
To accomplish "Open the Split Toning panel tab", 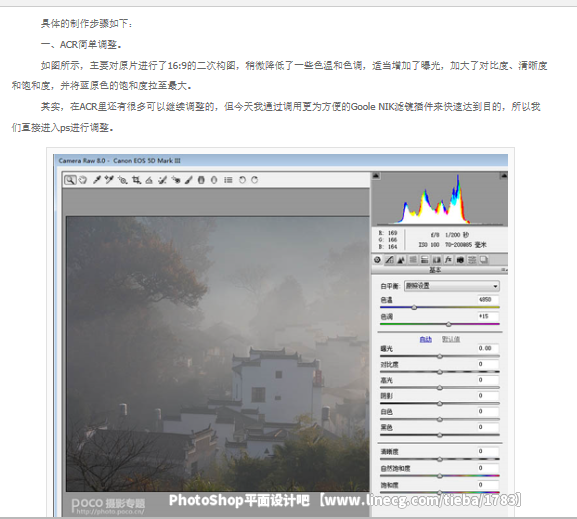I will [425, 260].
